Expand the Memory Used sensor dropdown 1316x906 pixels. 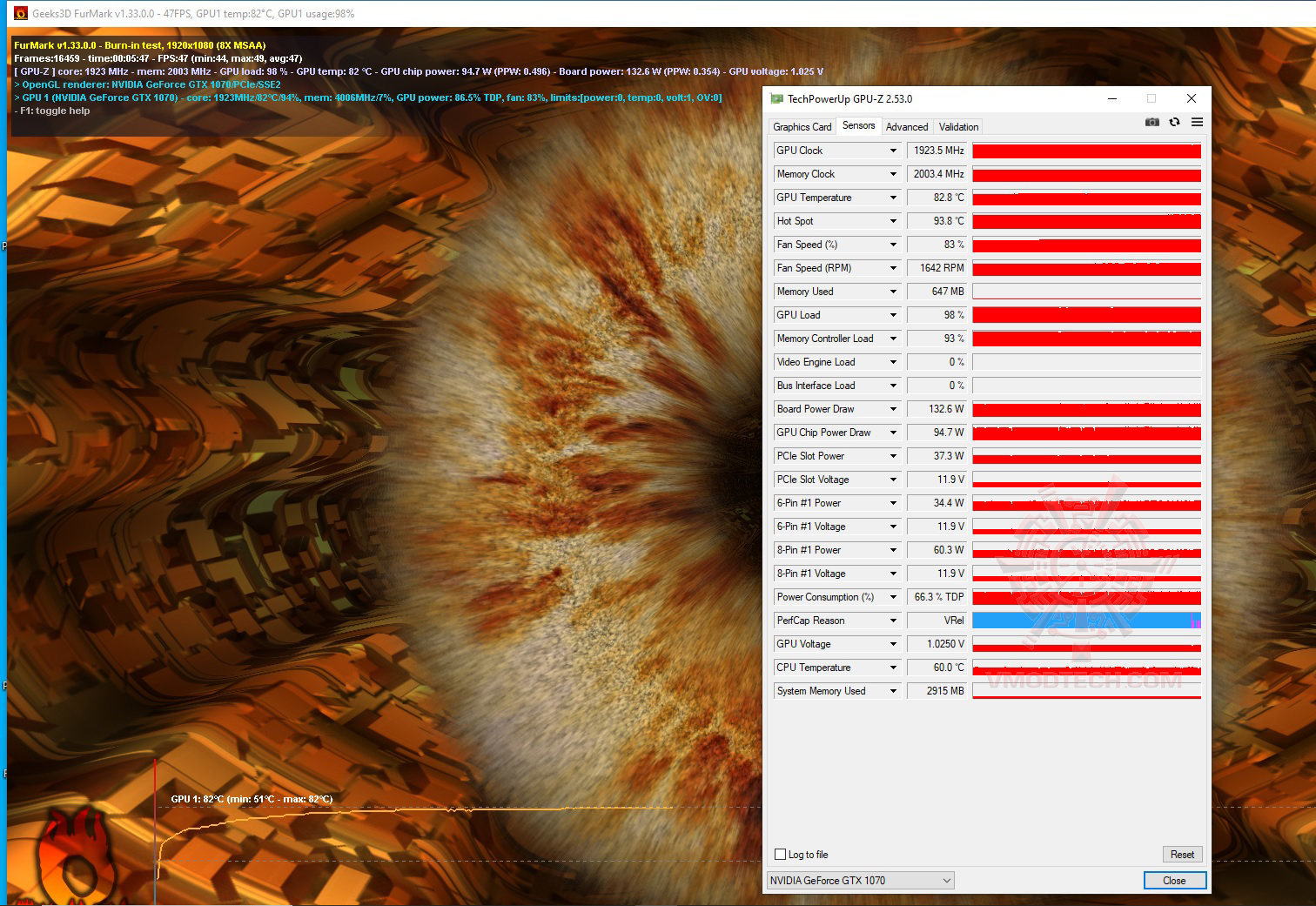click(x=893, y=292)
